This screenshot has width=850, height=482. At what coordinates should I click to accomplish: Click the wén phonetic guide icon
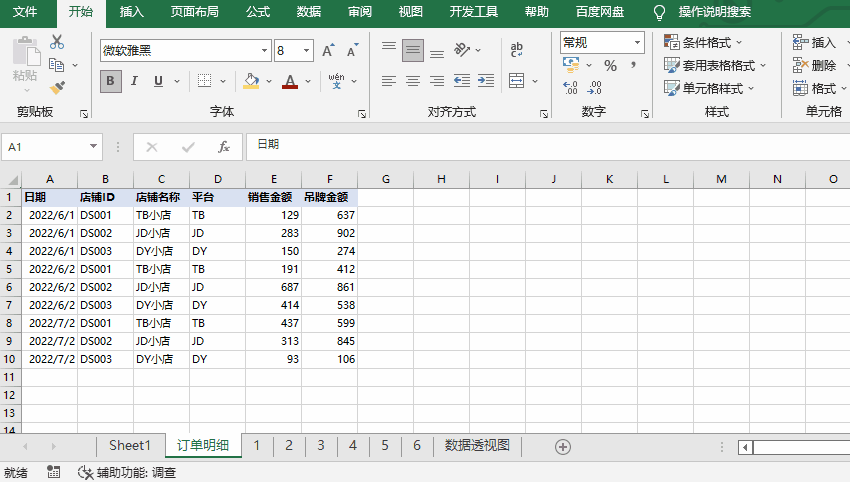click(336, 81)
